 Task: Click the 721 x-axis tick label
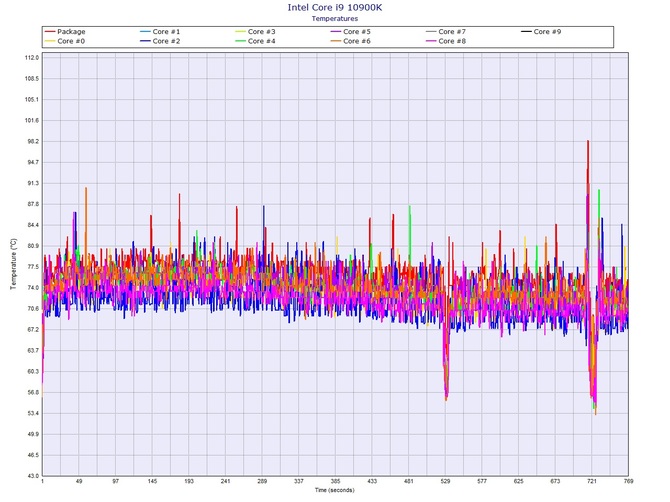coord(591,481)
